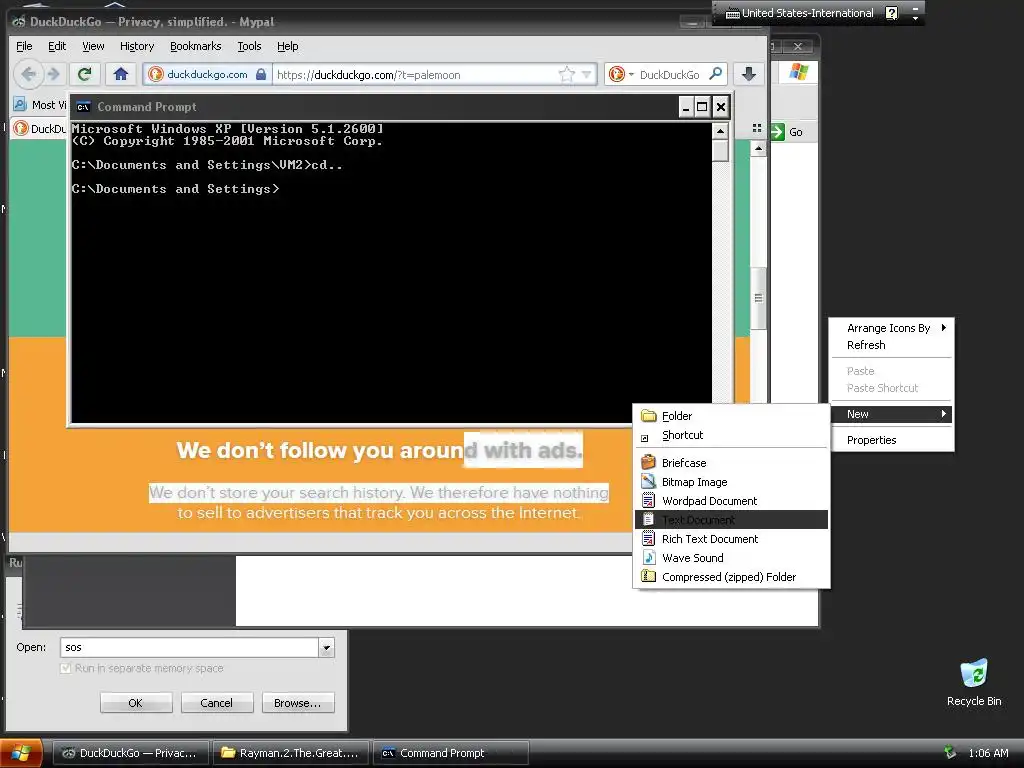1024x768 pixels.
Task: Open language bar help question mark
Action: (x=891, y=13)
